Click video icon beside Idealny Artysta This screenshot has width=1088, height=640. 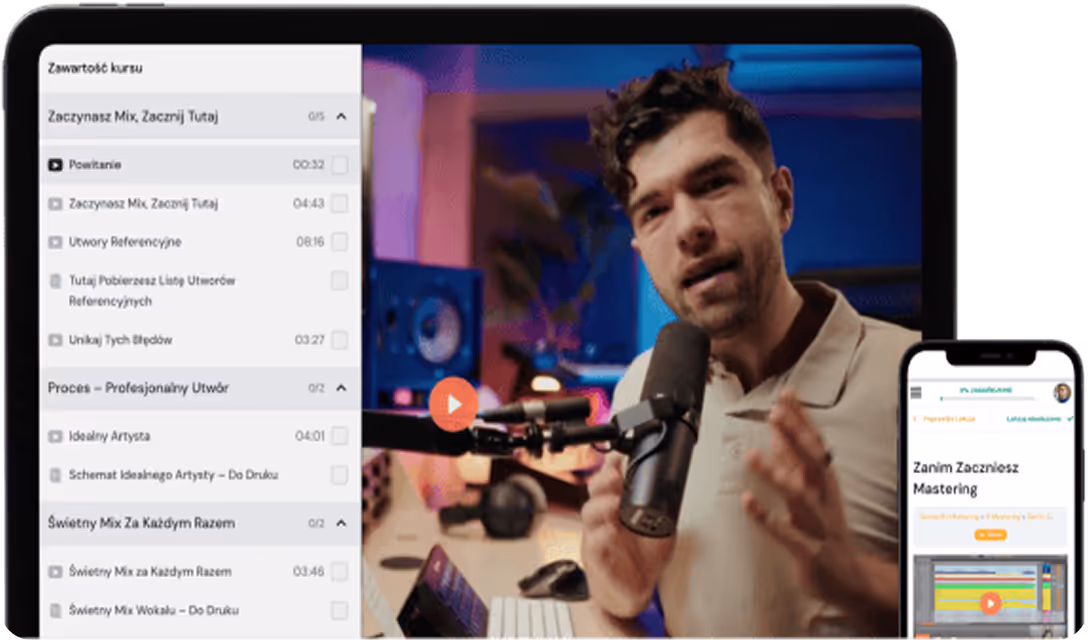[55, 437]
